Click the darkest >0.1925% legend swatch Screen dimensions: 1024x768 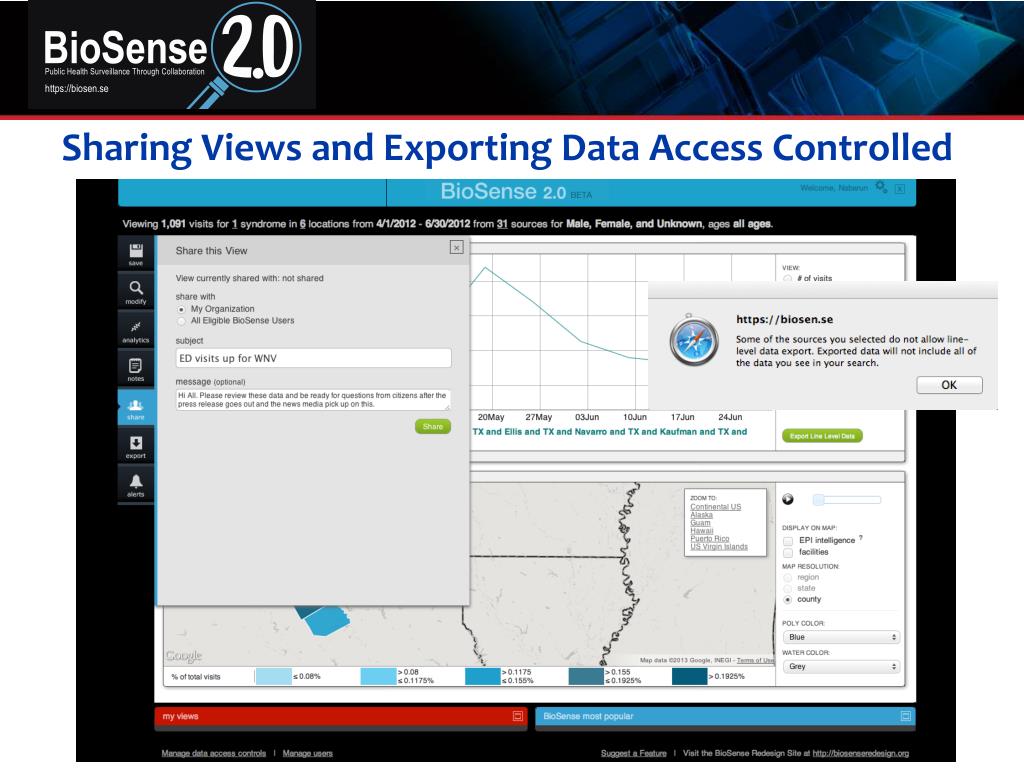pyautogui.click(x=690, y=677)
